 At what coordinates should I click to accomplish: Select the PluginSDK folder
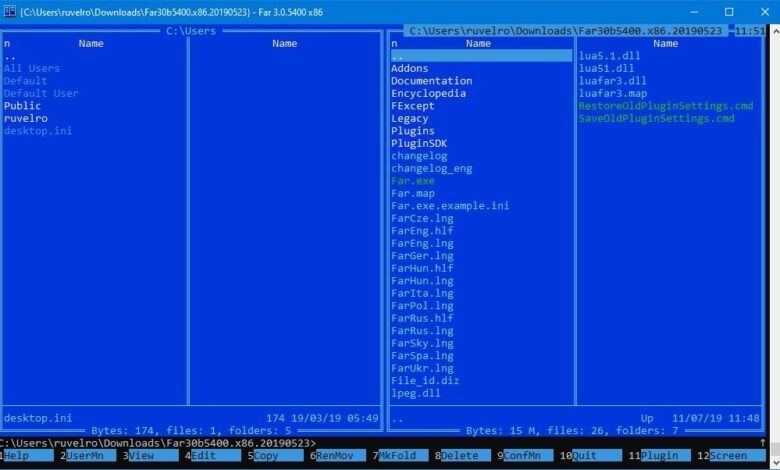[419, 143]
